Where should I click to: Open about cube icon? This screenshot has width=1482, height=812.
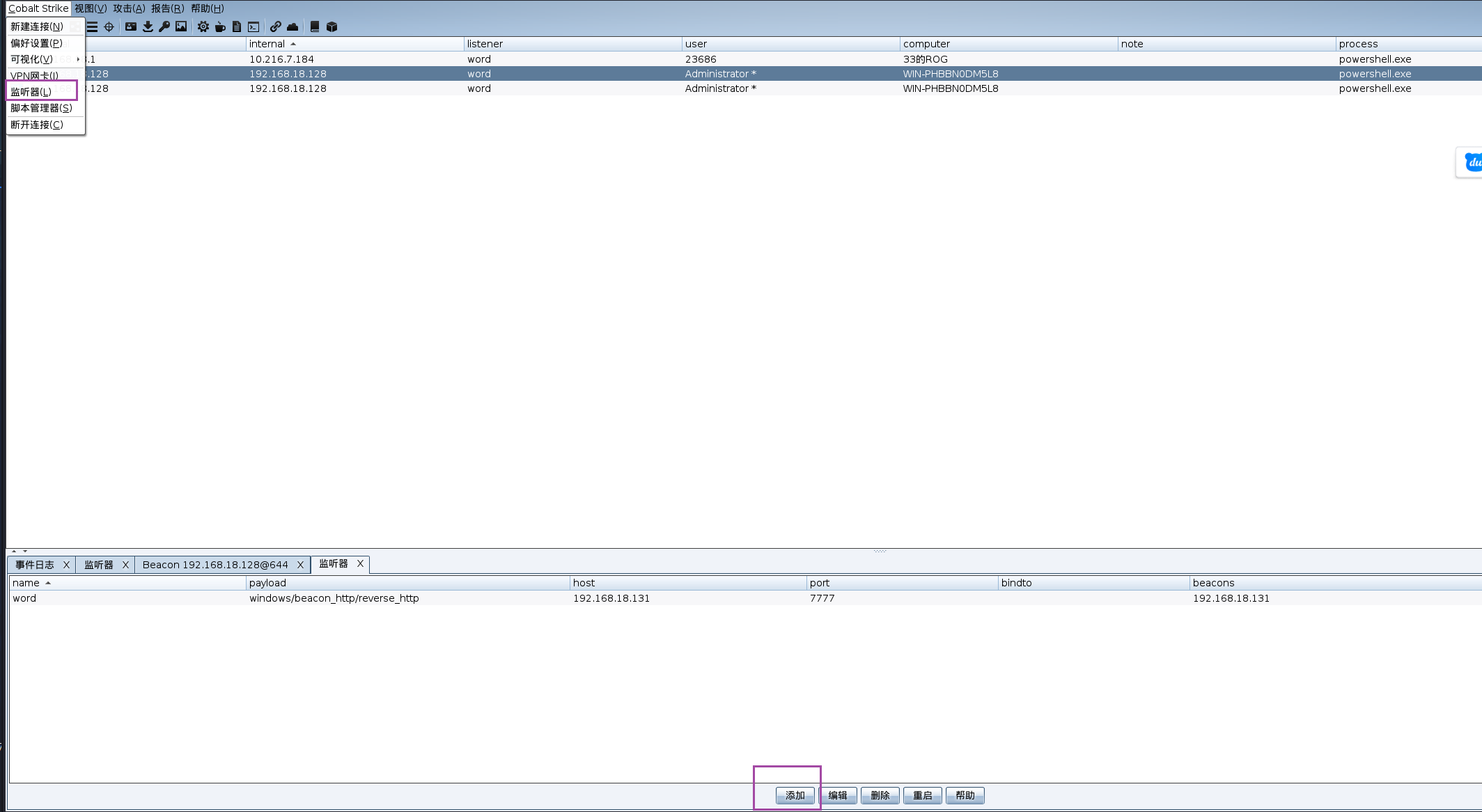[332, 27]
